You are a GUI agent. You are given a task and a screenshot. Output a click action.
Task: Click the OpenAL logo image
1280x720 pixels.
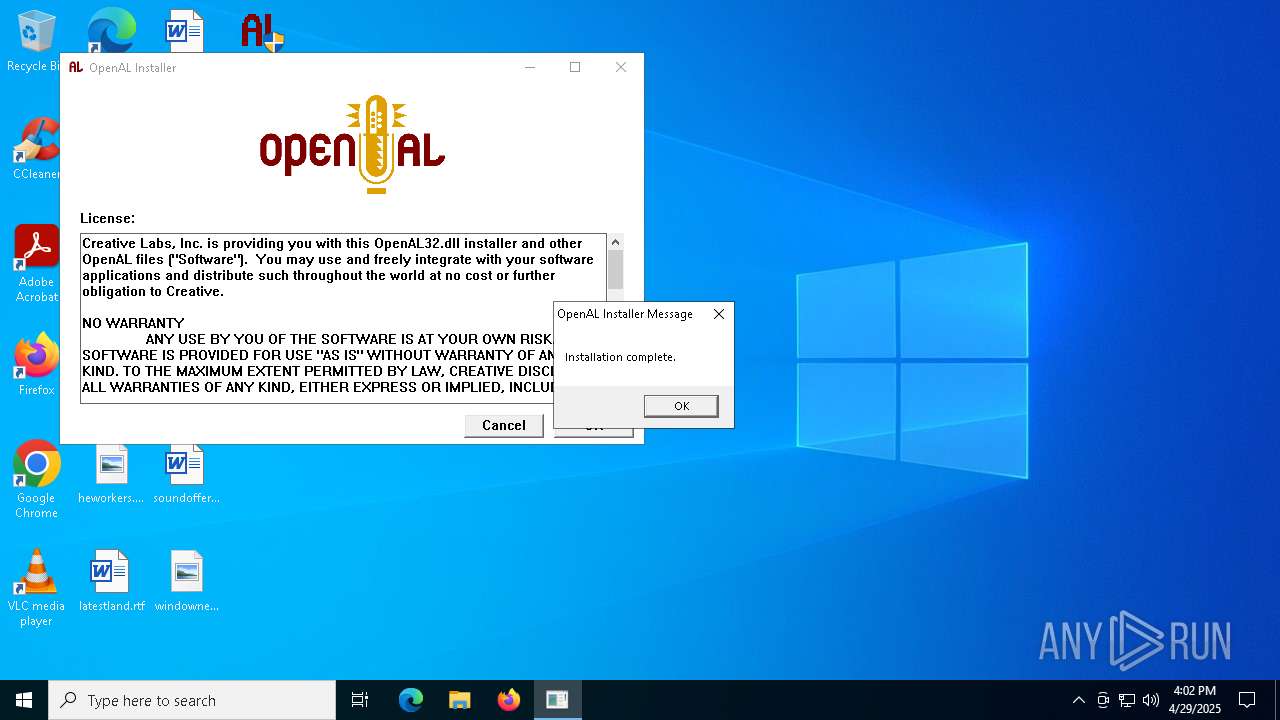point(352,145)
